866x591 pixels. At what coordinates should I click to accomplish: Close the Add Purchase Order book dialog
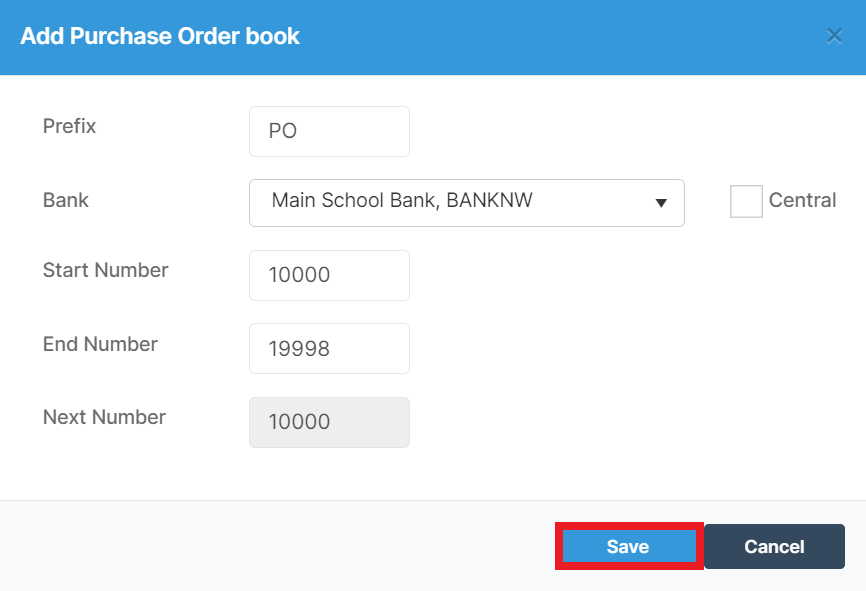coord(834,36)
